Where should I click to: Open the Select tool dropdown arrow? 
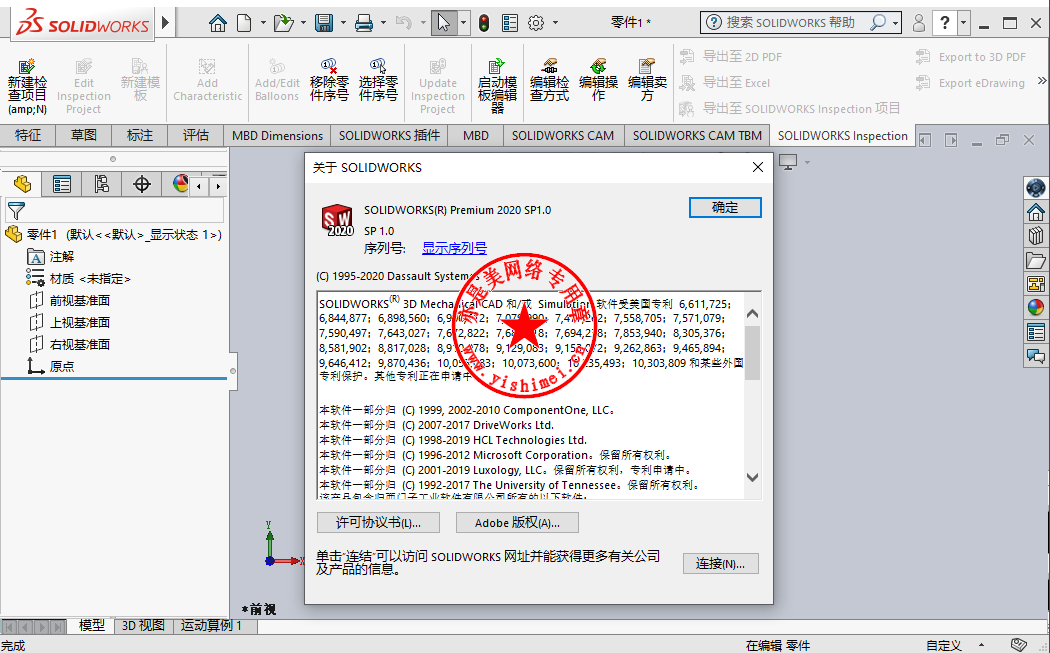coord(463,23)
